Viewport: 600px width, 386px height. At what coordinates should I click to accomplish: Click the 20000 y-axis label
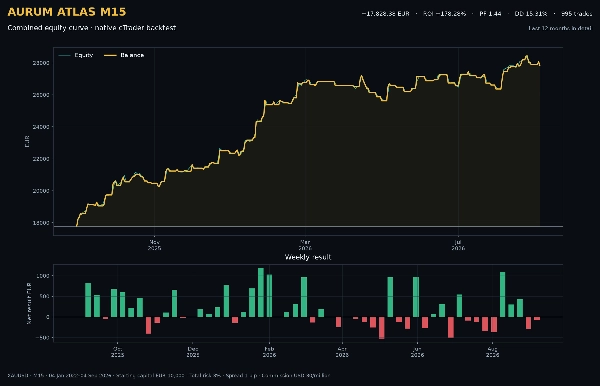point(41,191)
